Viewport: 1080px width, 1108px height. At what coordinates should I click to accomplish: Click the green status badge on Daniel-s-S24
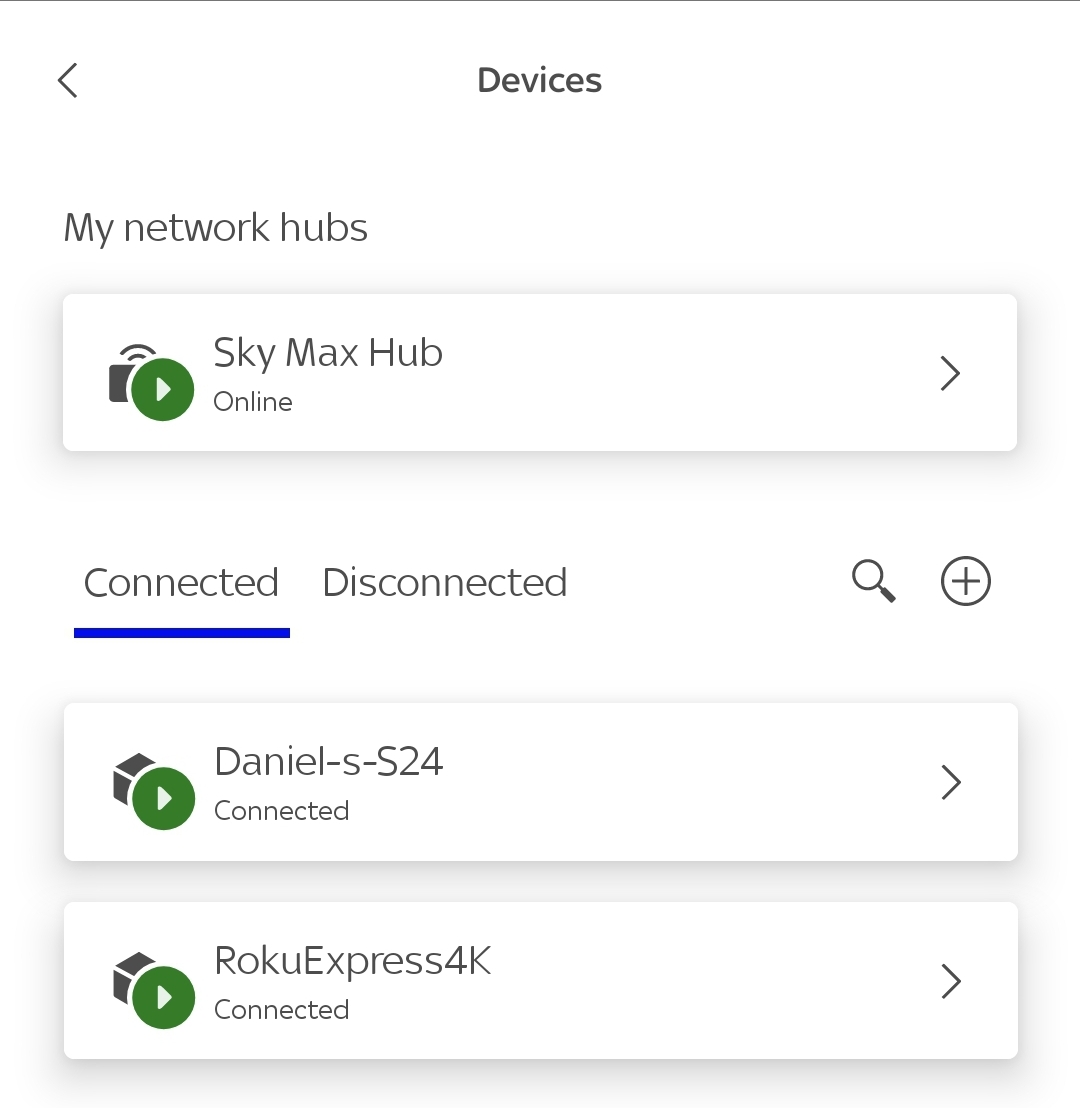coord(163,798)
